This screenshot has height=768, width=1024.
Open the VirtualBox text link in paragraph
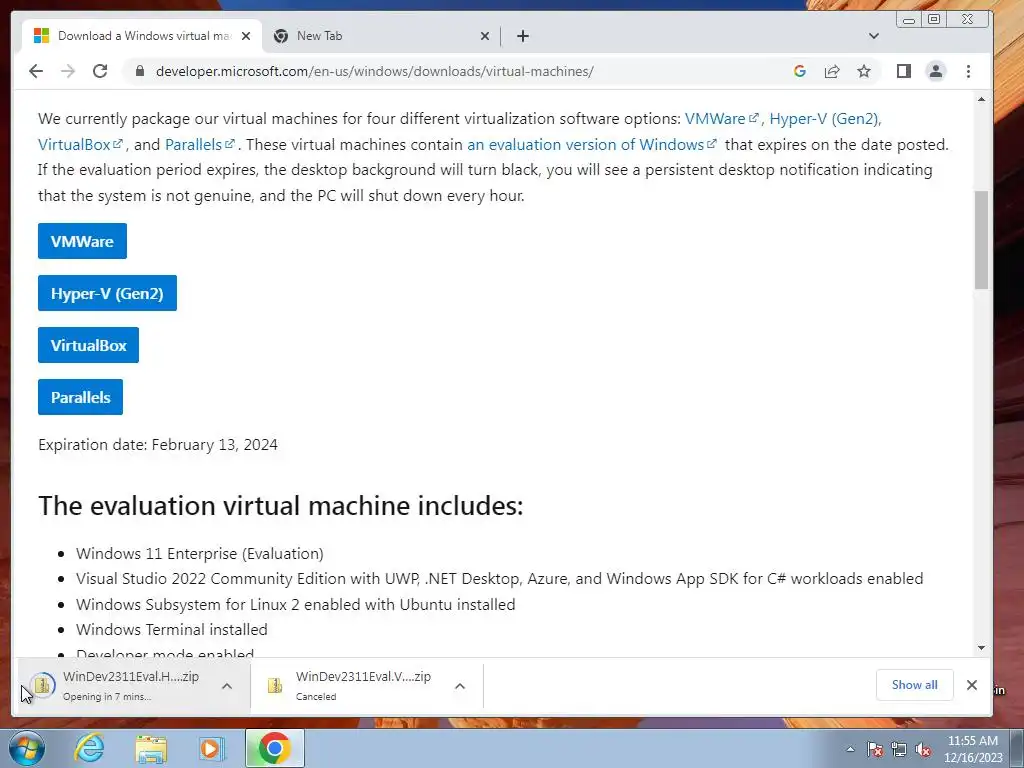pos(80,144)
